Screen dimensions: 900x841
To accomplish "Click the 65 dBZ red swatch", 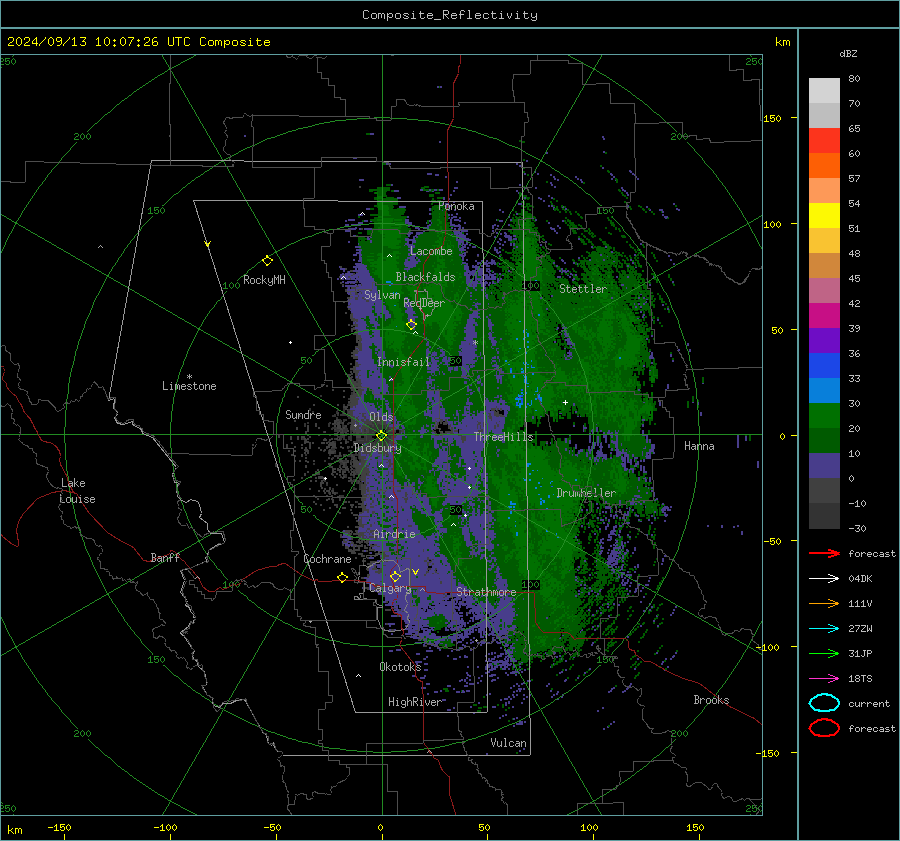I will pos(824,141).
